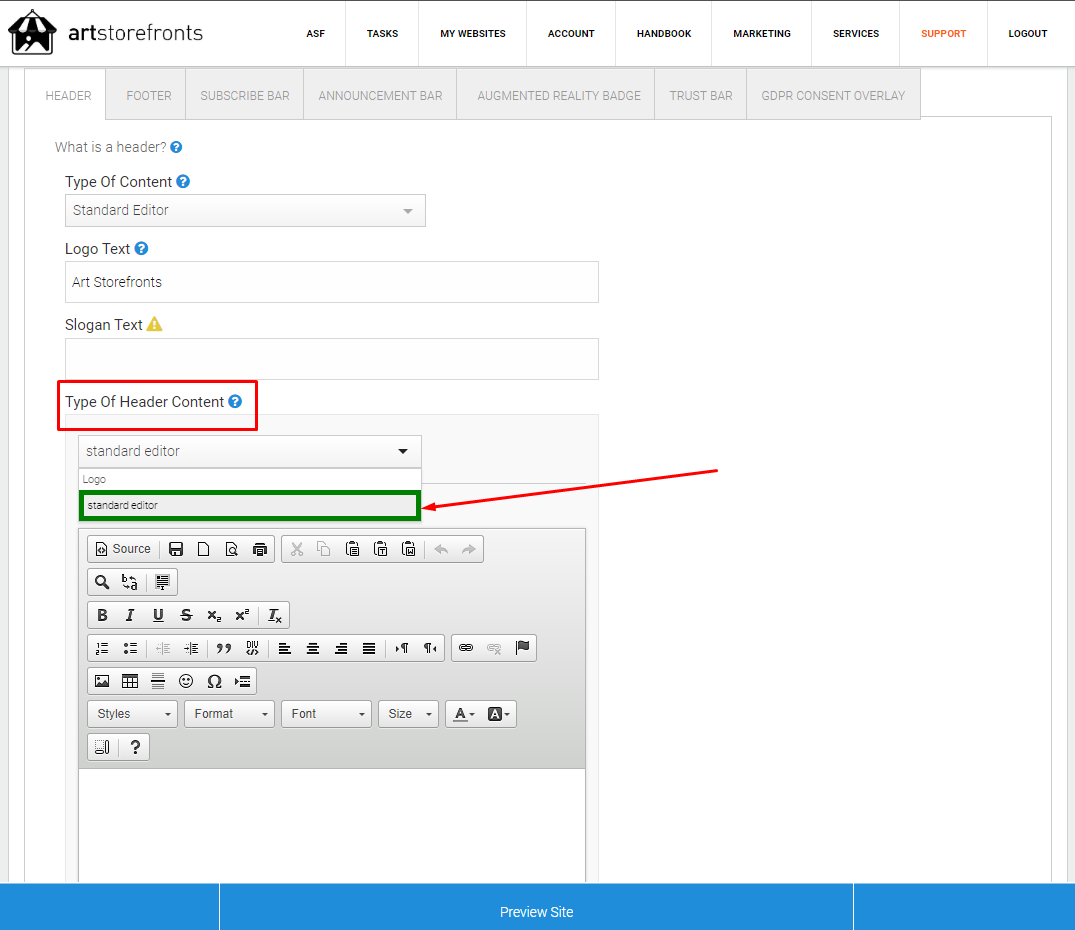Set text direction left to right

pos(402,648)
